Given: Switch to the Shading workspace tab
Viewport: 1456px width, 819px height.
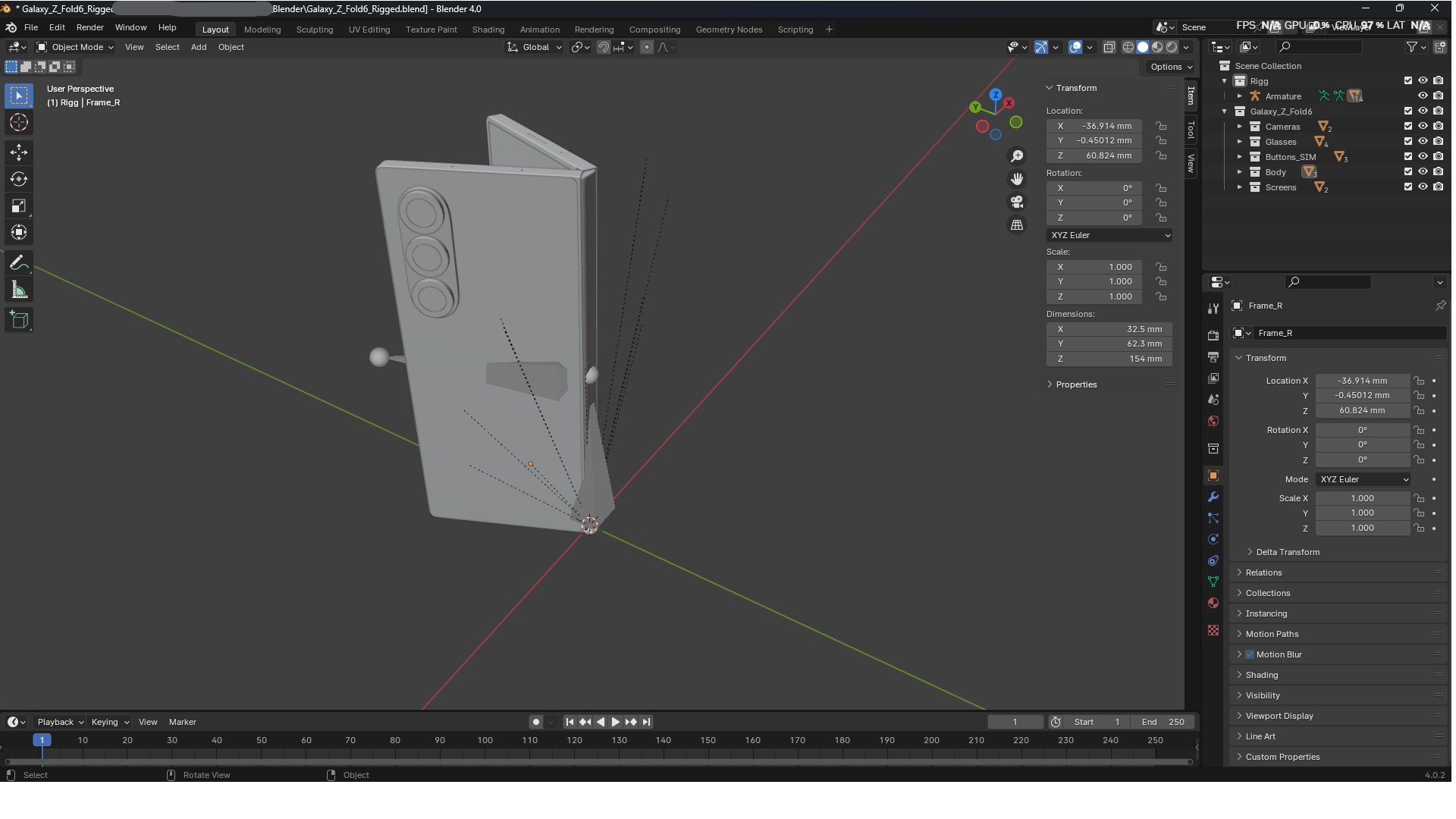Looking at the screenshot, I should [488, 30].
